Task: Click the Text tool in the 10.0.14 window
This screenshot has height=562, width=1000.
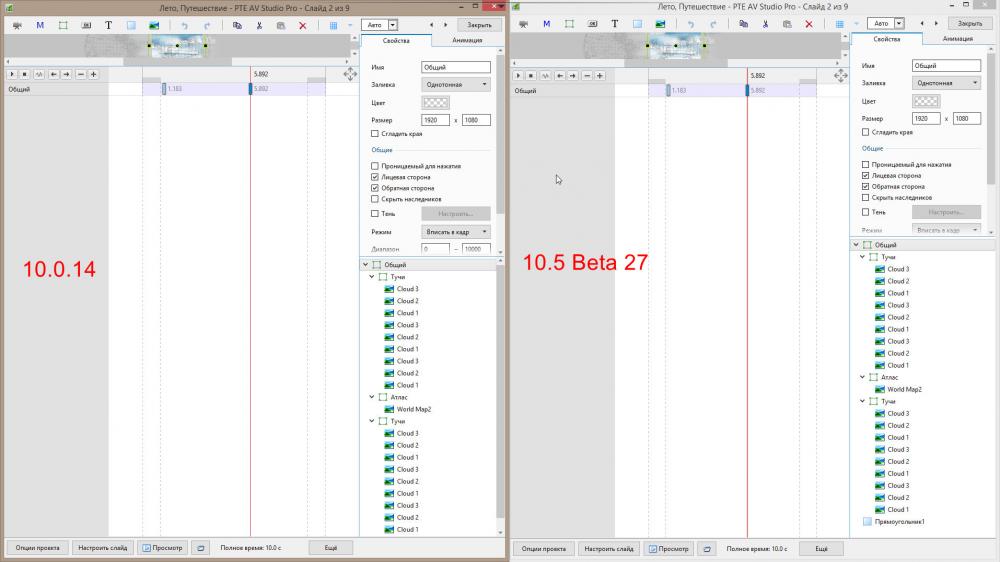Action: [x=108, y=24]
